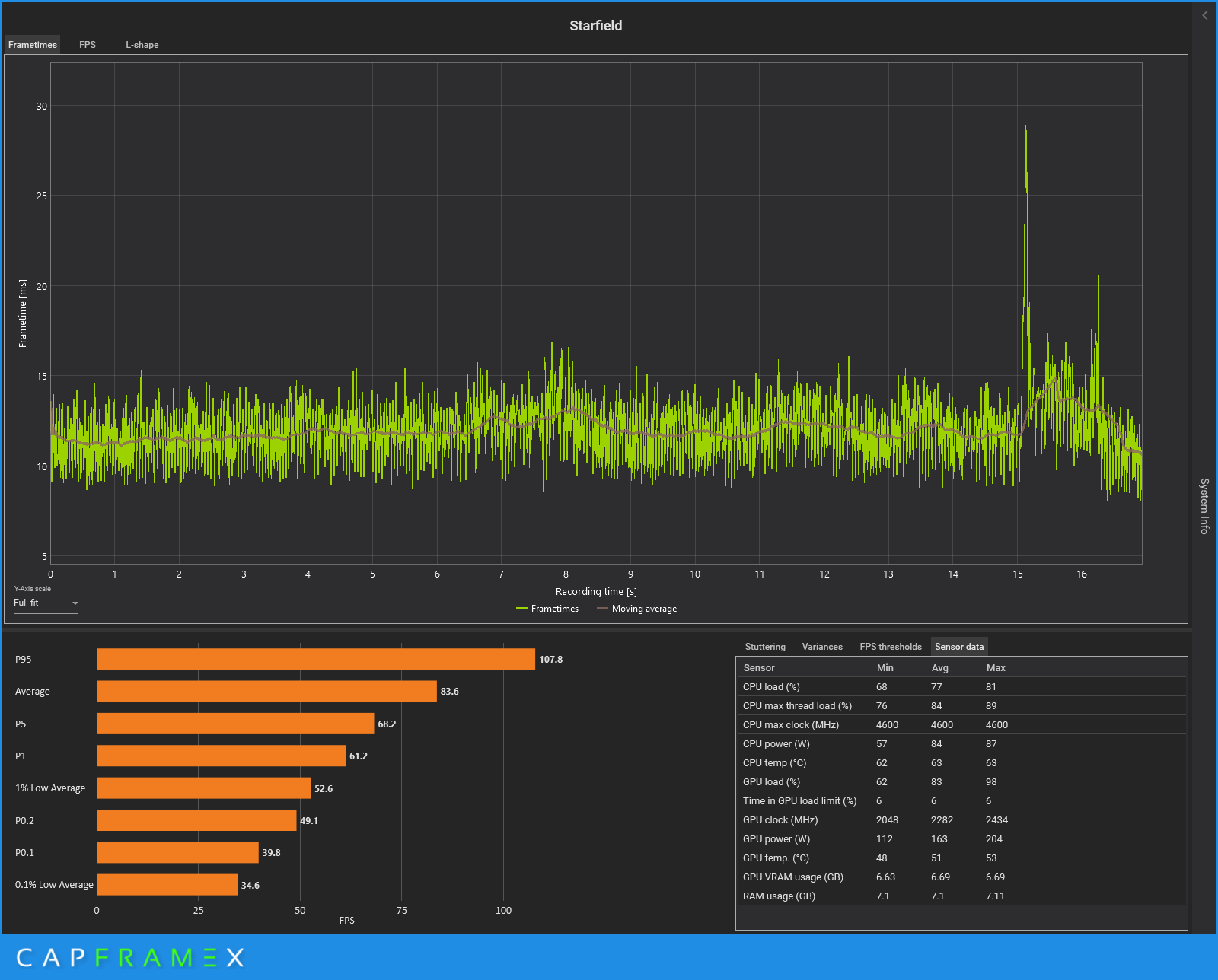Expand System Info side panel chevron

tap(1205, 15)
